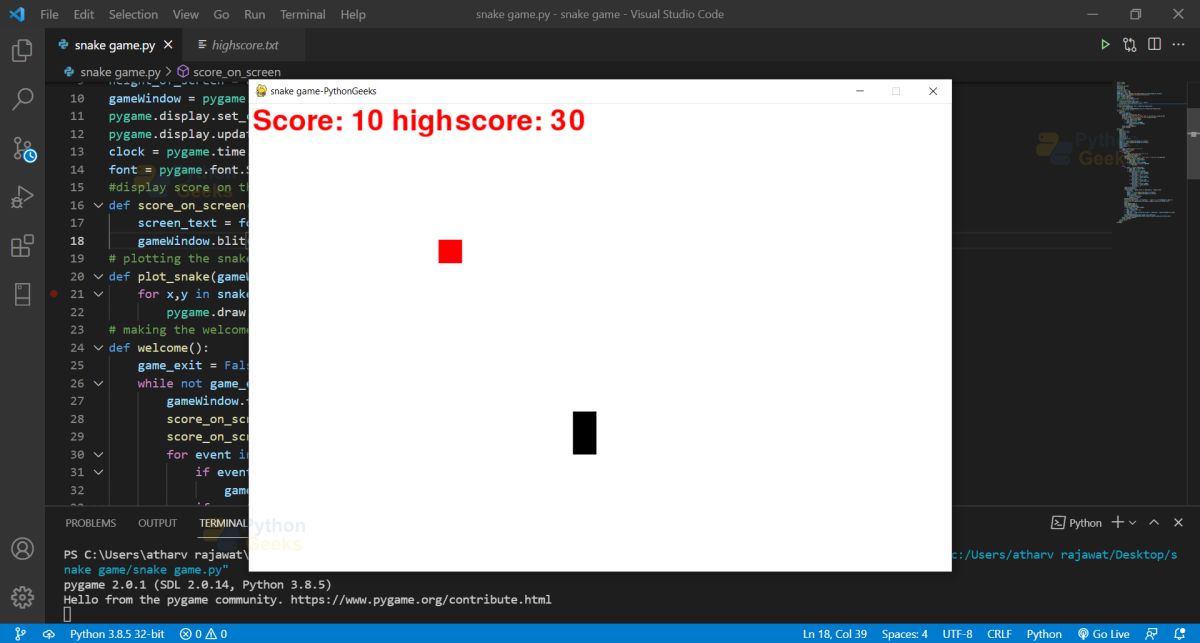Open the Accounts menu icon
The image size is (1200, 643).
[x=22, y=549]
